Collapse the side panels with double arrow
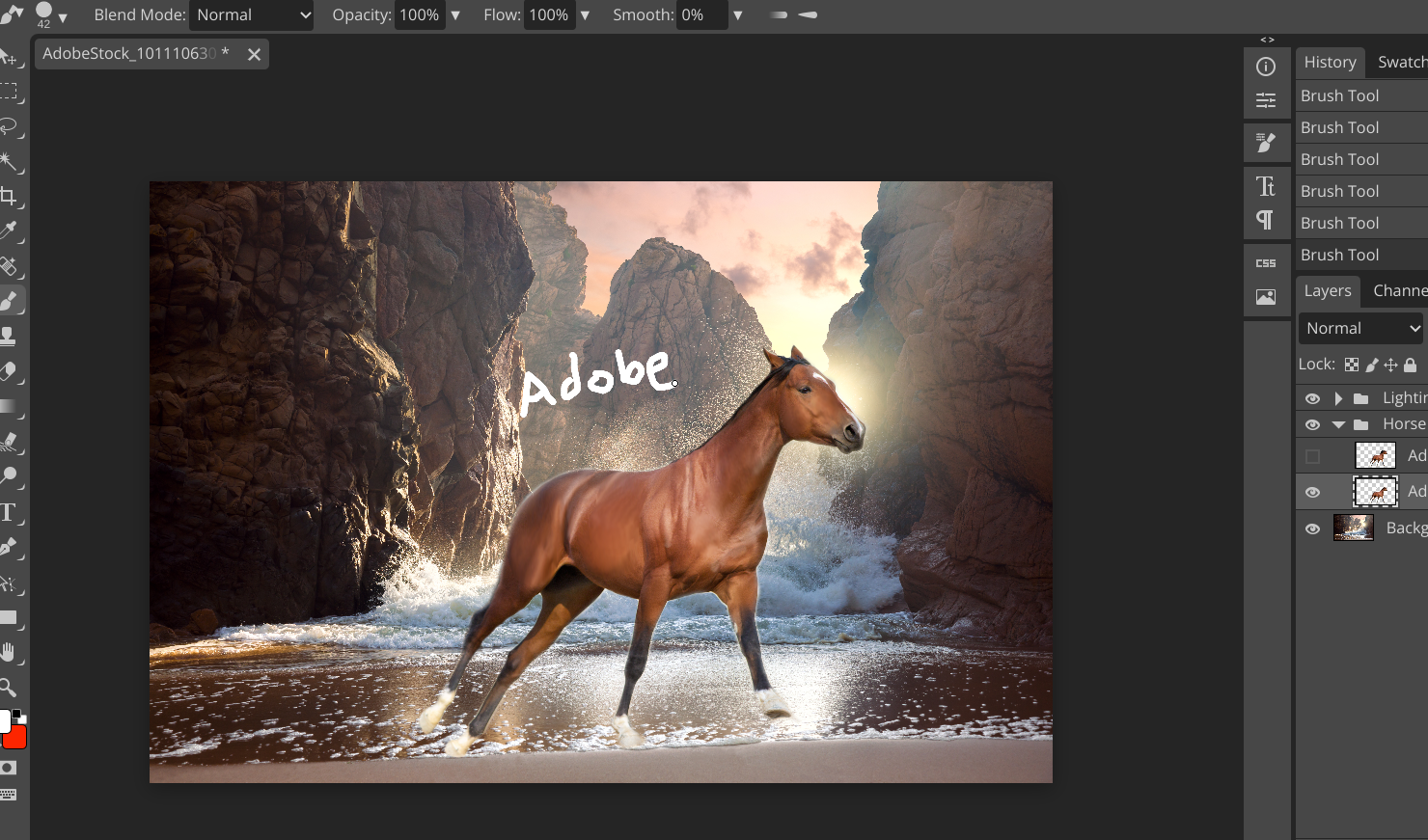This screenshot has height=840, width=1428. click(1267, 40)
